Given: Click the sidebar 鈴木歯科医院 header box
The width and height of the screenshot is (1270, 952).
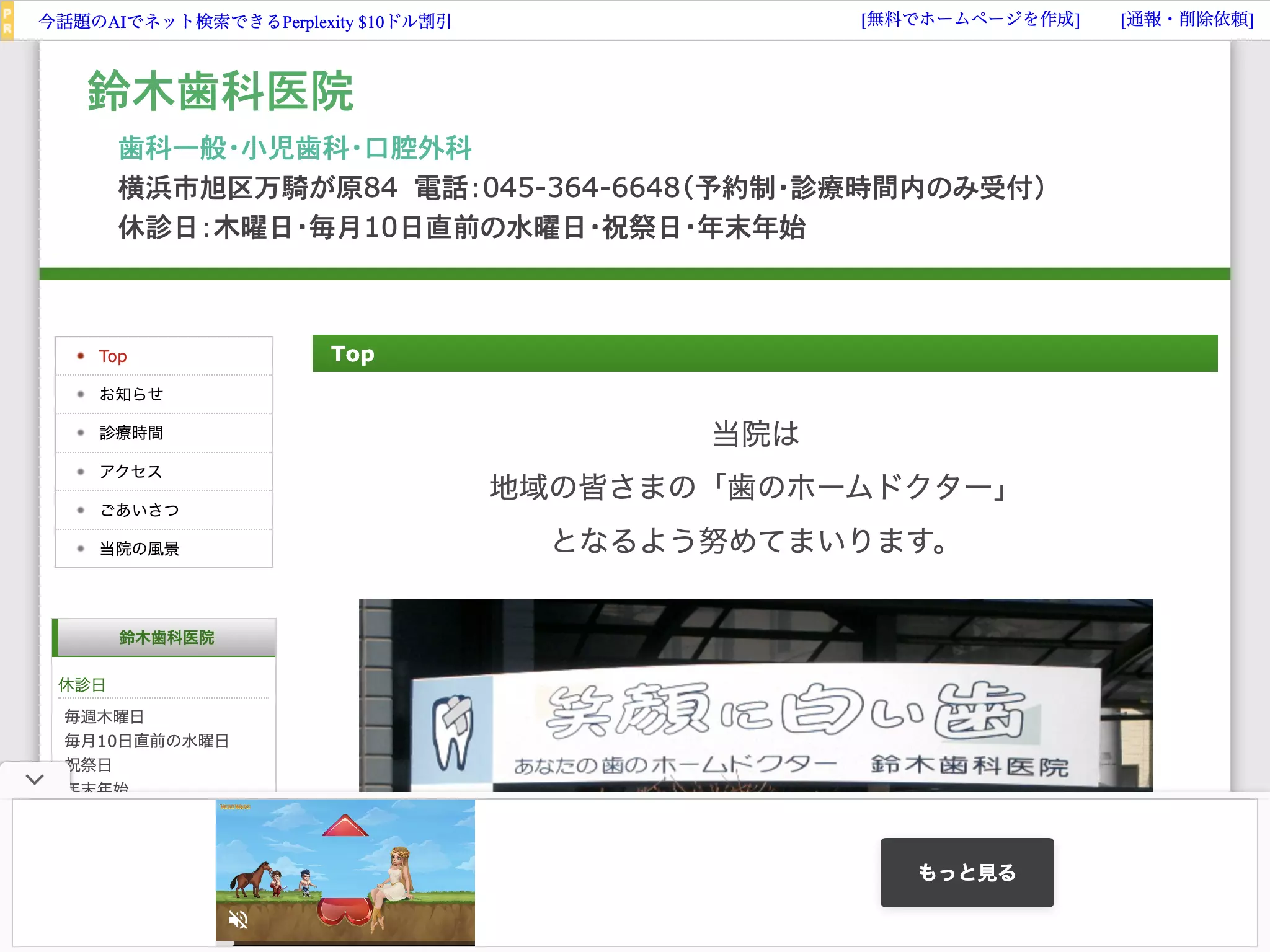Looking at the screenshot, I should (164, 637).
